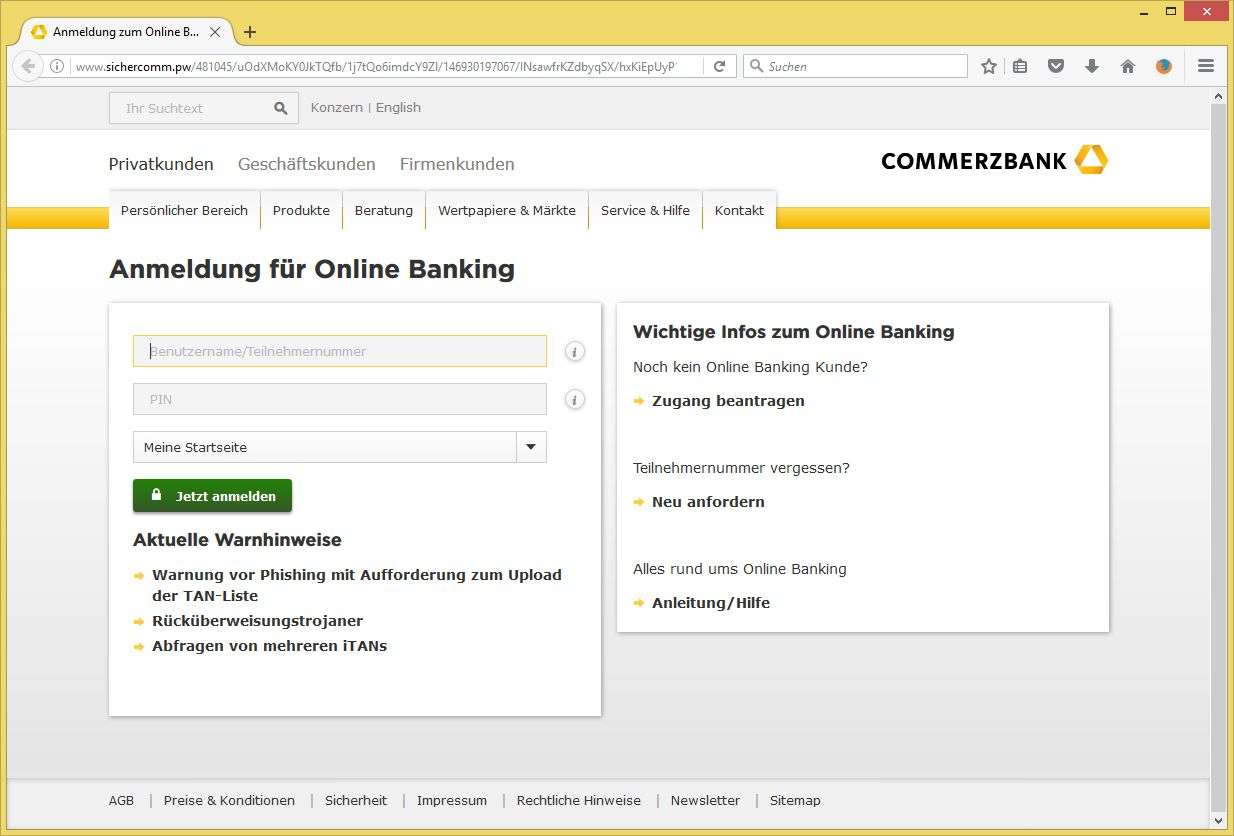The width and height of the screenshot is (1234, 836).
Task: Open the Konzern link
Action: click(x=337, y=108)
